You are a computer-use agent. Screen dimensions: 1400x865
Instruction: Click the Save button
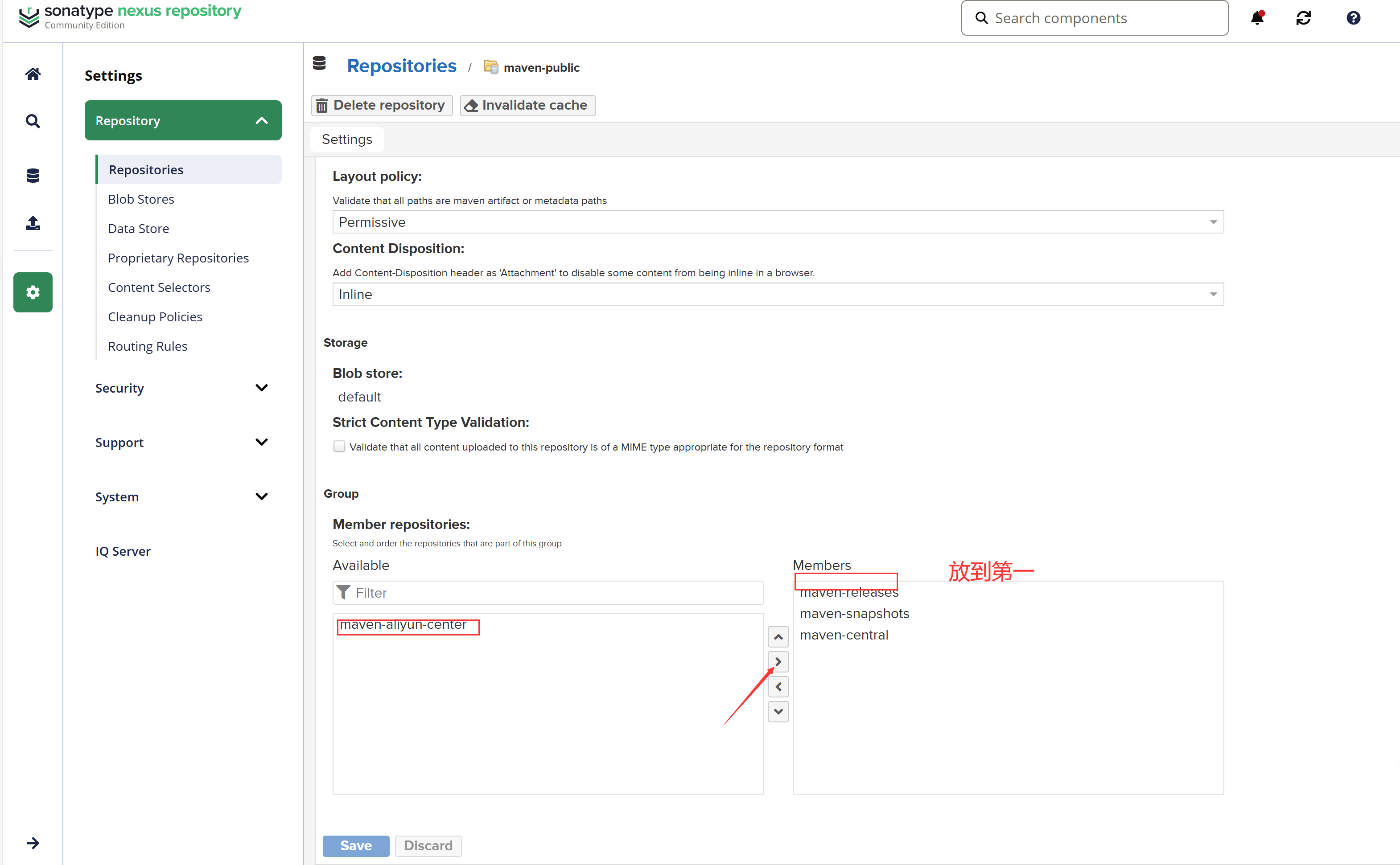click(355, 845)
